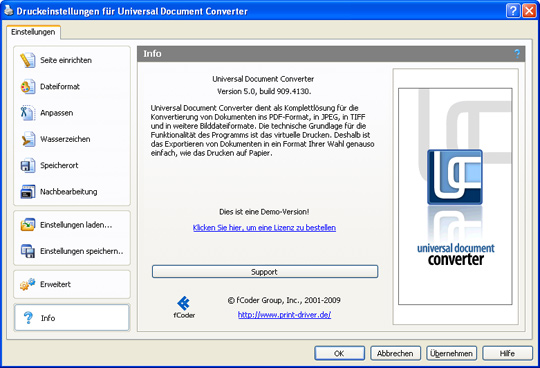Screen dimensions: 540x368
Task: Select the Dateiformat palette icon
Action: [28, 86]
